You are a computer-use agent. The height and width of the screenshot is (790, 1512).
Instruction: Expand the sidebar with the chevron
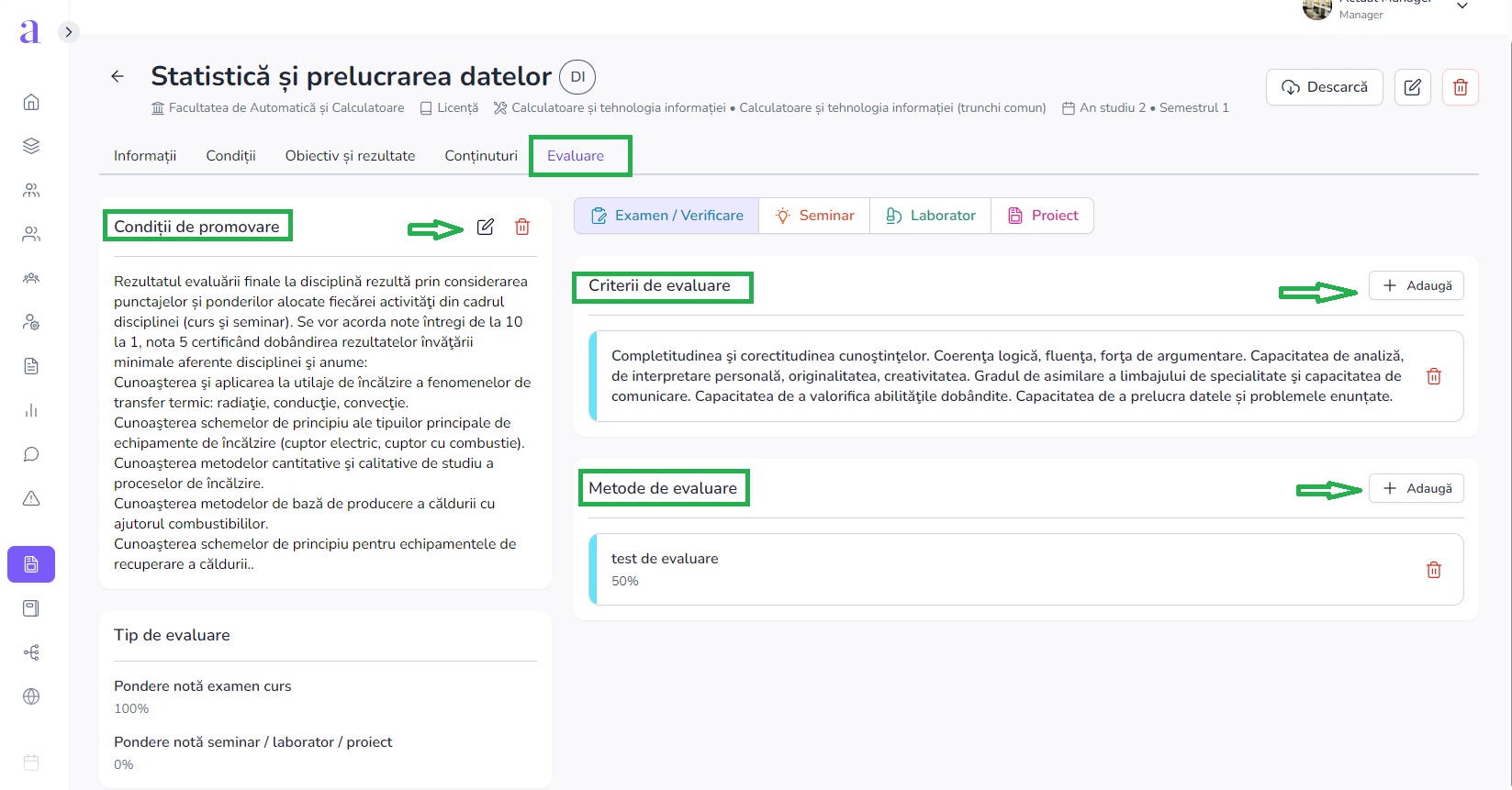(68, 32)
